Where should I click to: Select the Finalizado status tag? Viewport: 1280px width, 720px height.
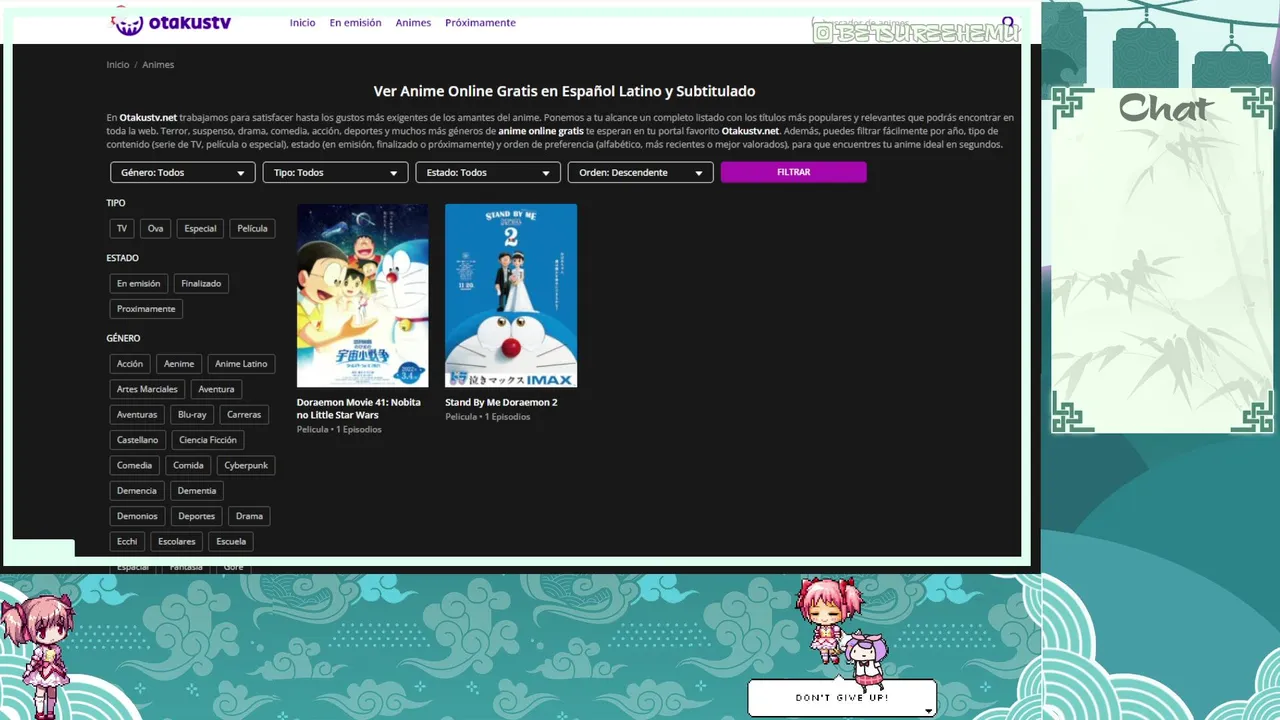(201, 284)
